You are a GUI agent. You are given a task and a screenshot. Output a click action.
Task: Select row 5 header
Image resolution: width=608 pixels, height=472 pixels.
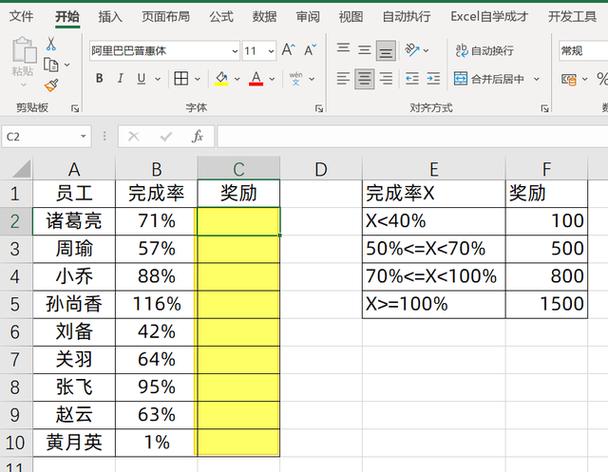click(x=16, y=304)
